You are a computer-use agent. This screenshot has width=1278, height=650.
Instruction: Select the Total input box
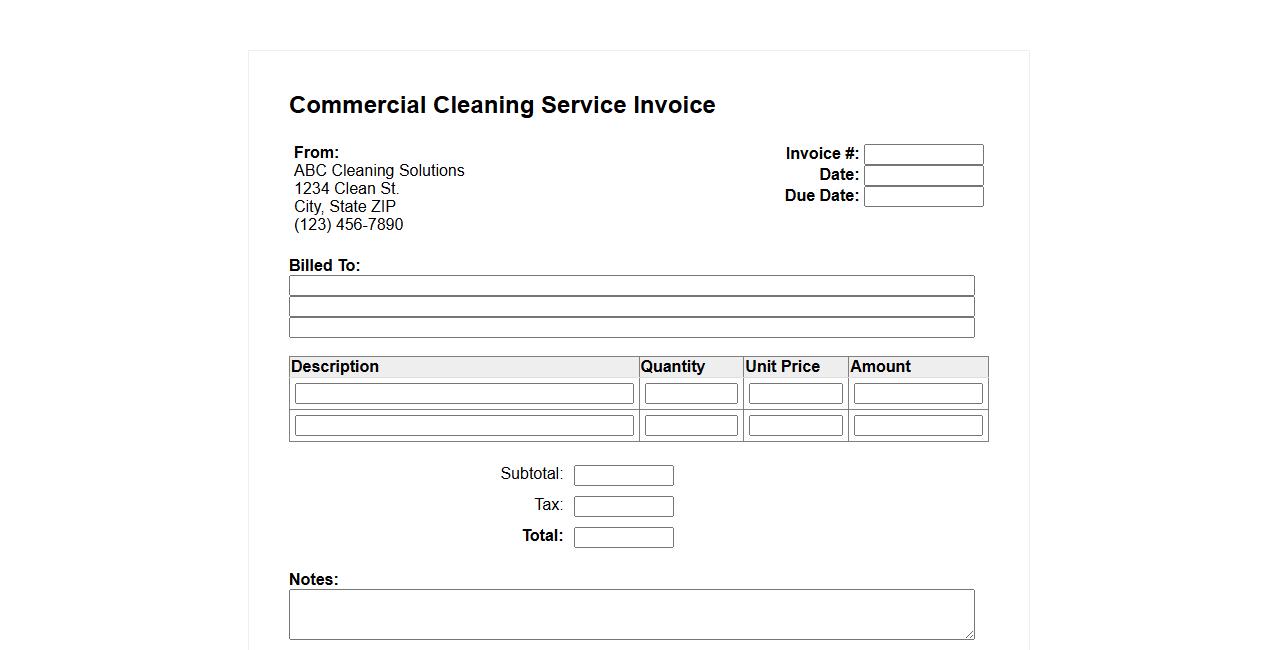623,537
